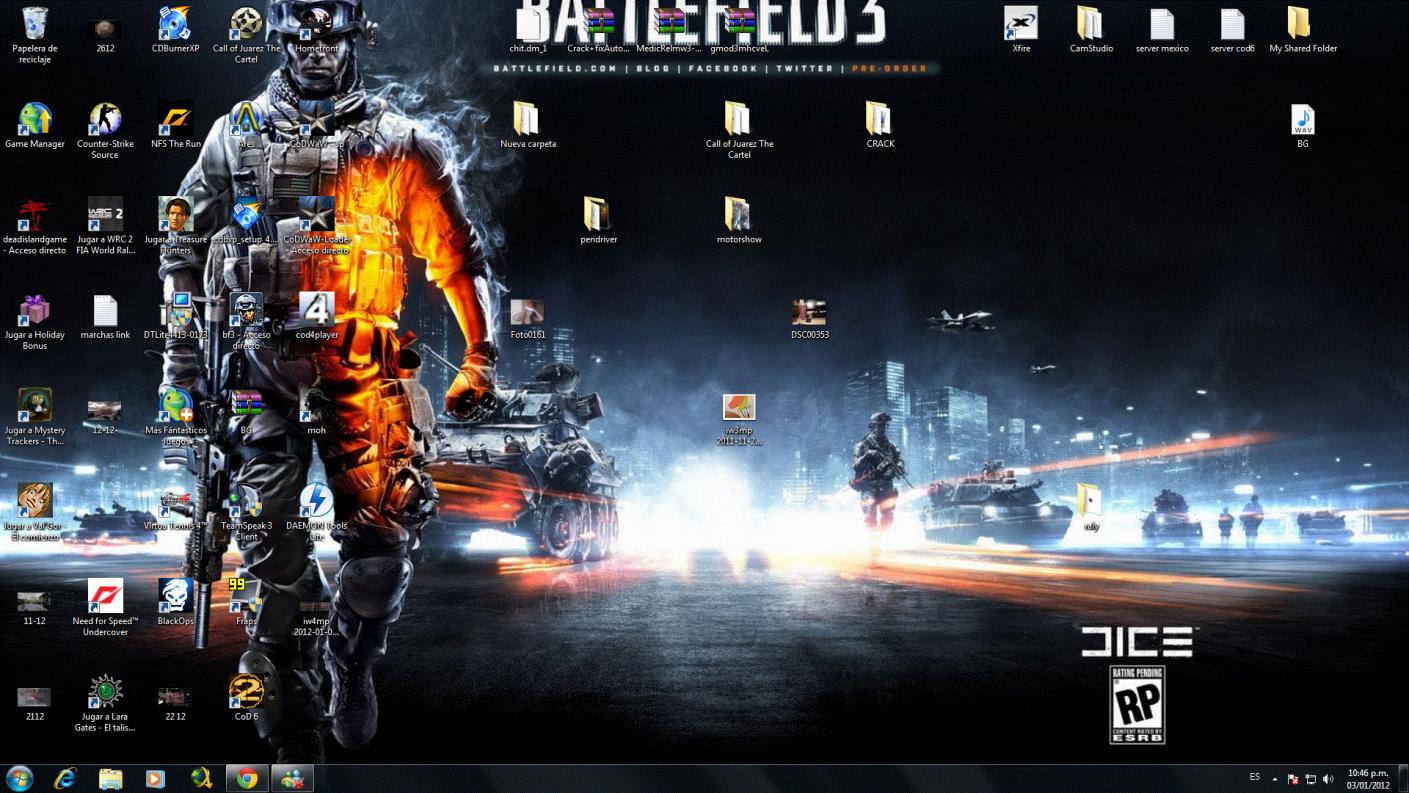1409x793 pixels.
Task: Select the server cod6 file
Action: pyautogui.click(x=1232, y=24)
